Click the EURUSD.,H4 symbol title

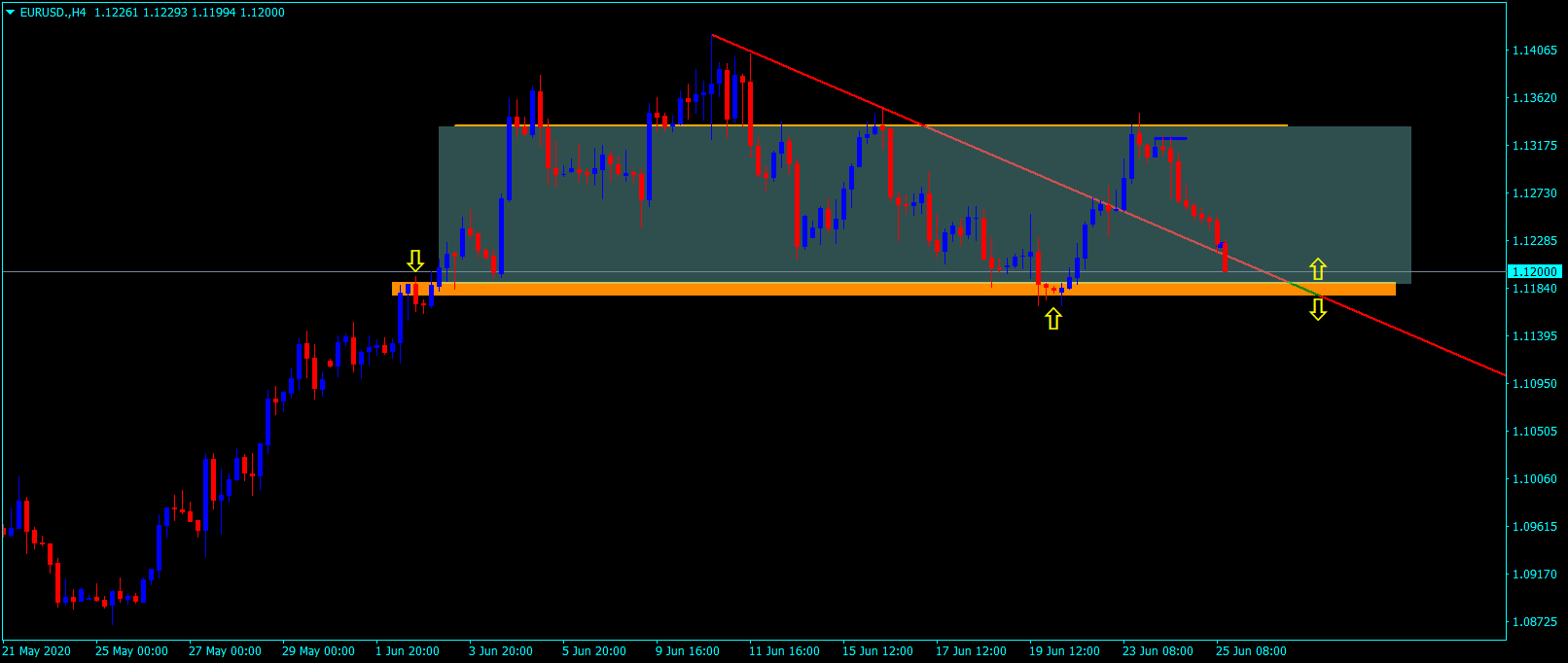point(53,13)
